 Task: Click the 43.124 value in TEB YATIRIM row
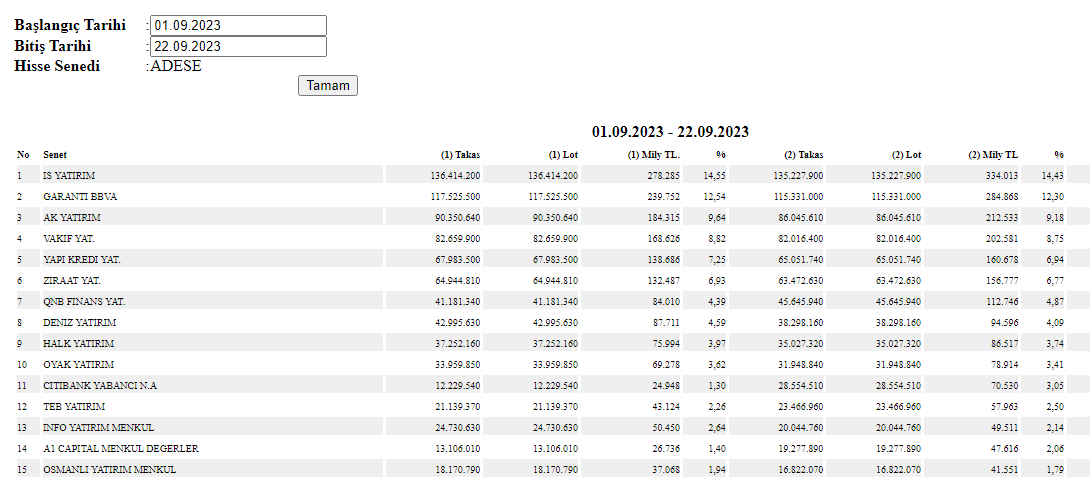(x=667, y=406)
